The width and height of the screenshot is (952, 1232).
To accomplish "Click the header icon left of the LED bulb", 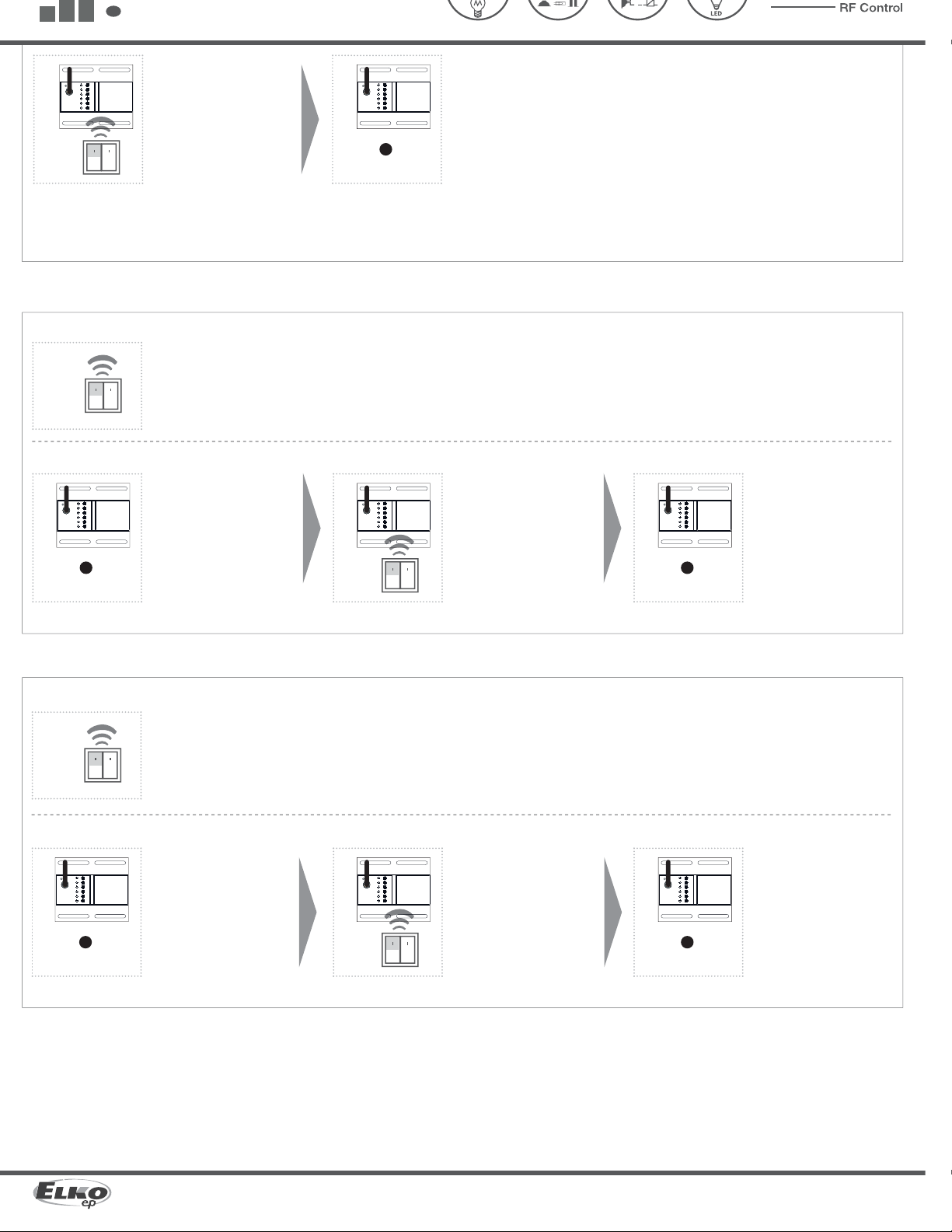I will click(x=637, y=6).
